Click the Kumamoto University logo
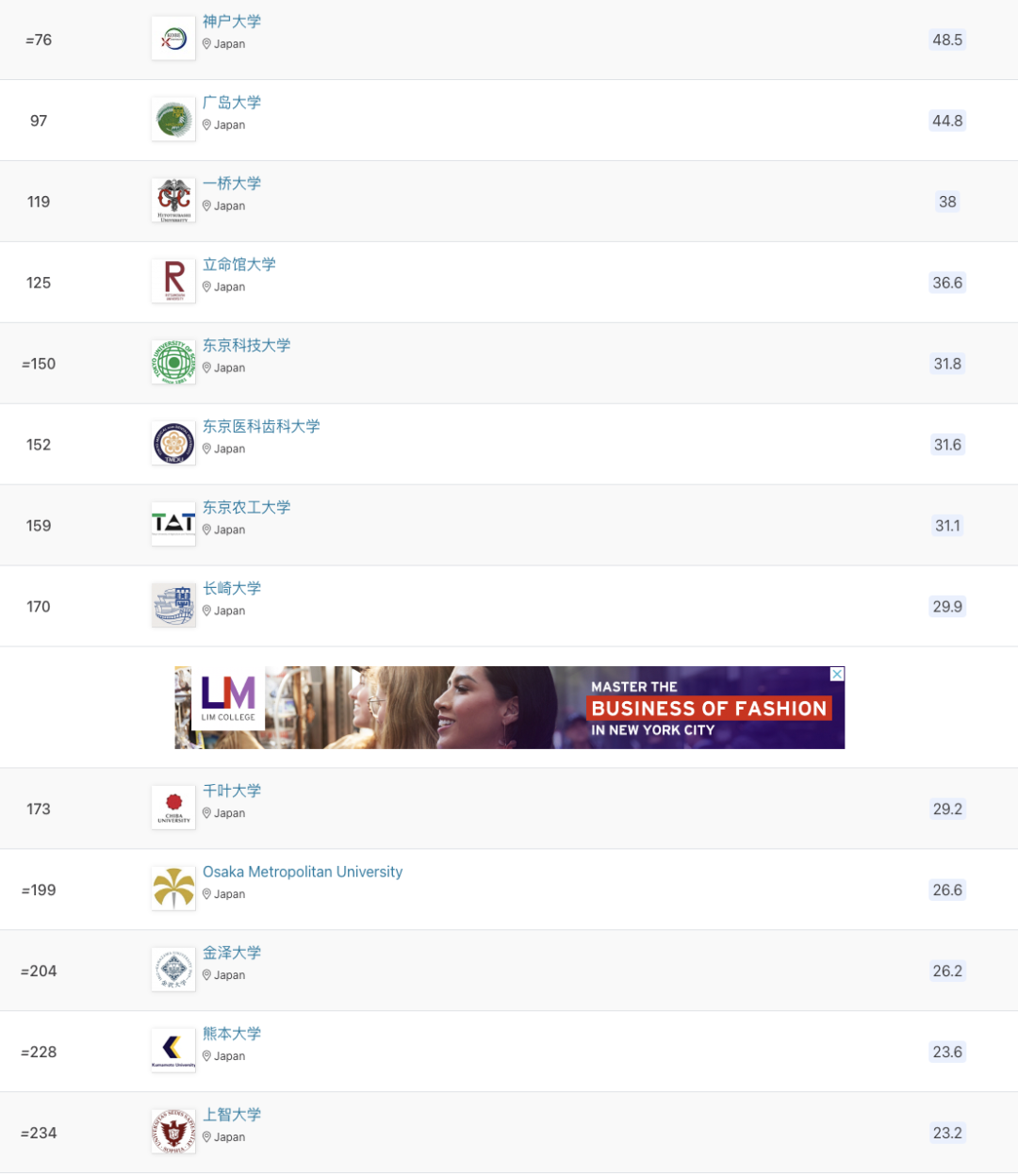This screenshot has height=1176, width=1018. pos(173,1052)
